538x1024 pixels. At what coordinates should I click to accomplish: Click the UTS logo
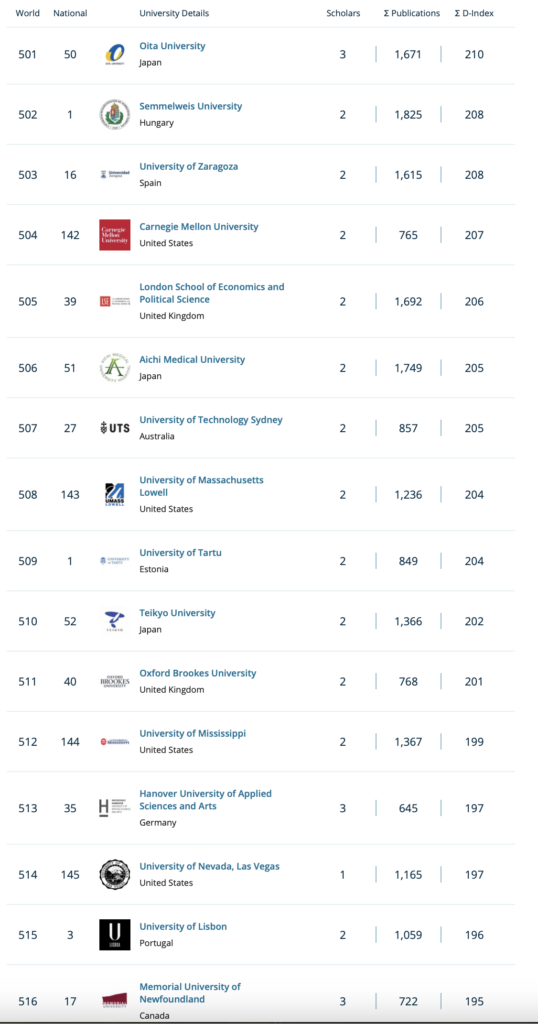[114, 428]
